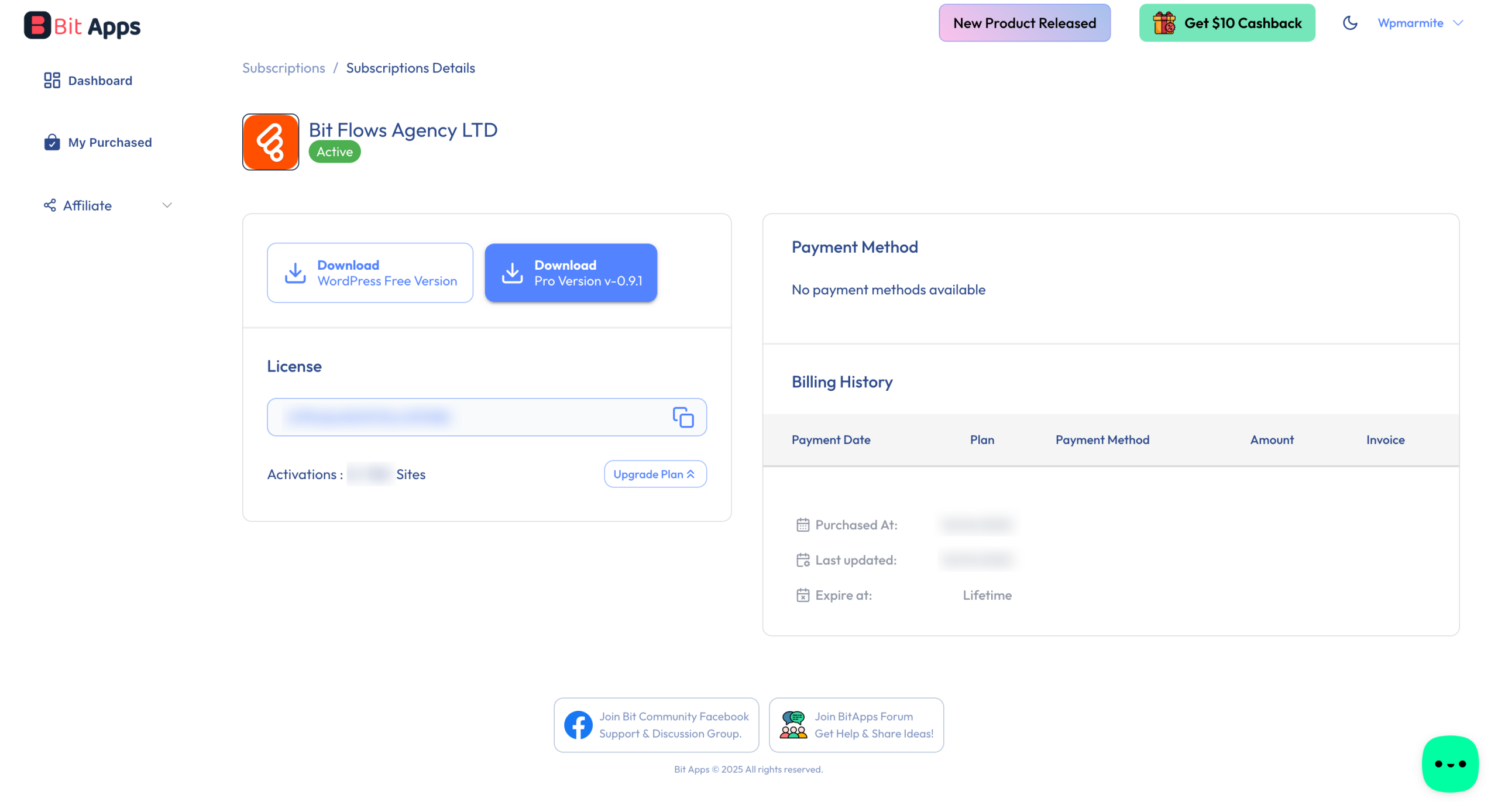Click the Billing History heading

(x=842, y=382)
